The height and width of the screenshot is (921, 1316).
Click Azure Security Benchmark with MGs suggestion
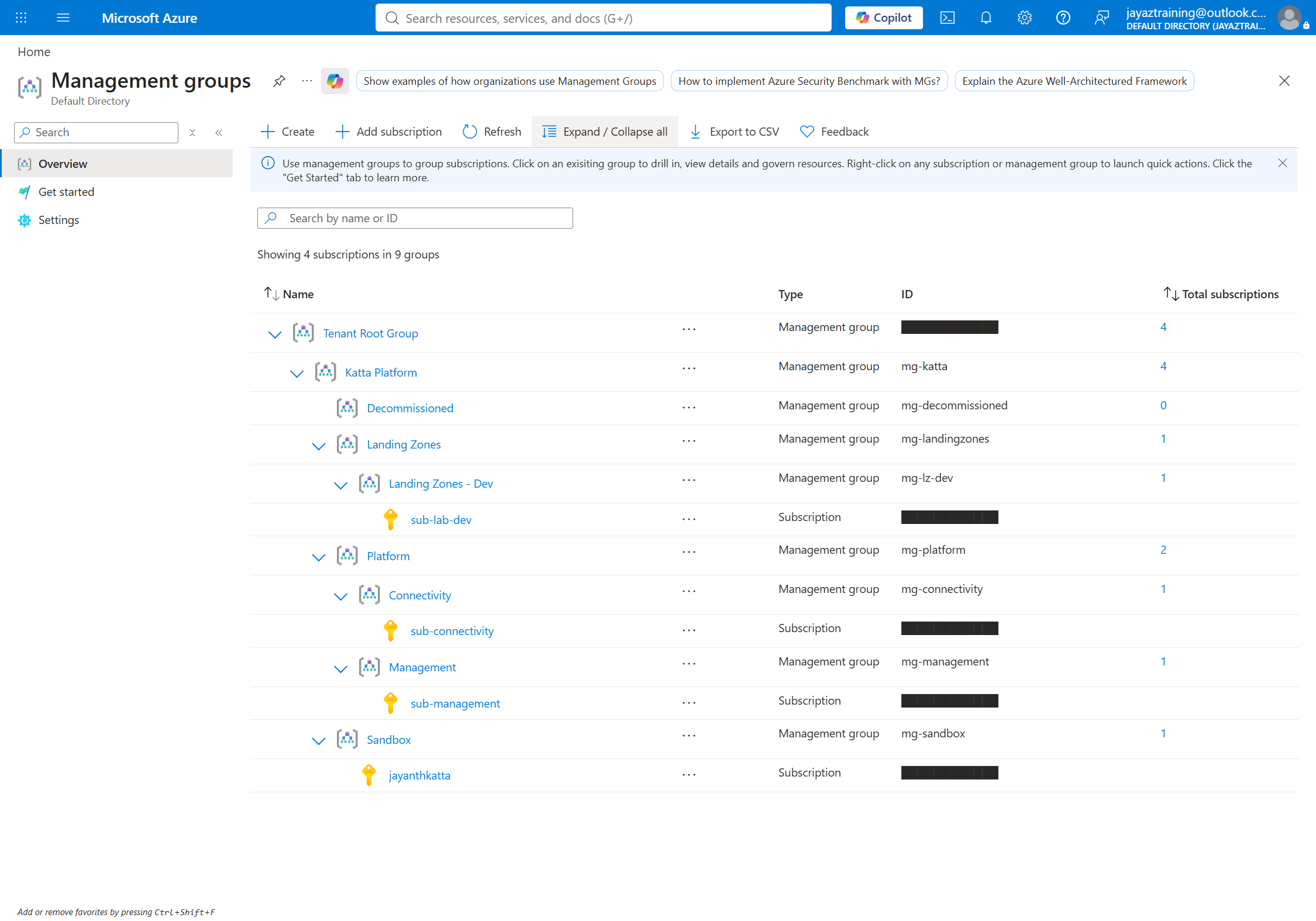coord(809,81)
